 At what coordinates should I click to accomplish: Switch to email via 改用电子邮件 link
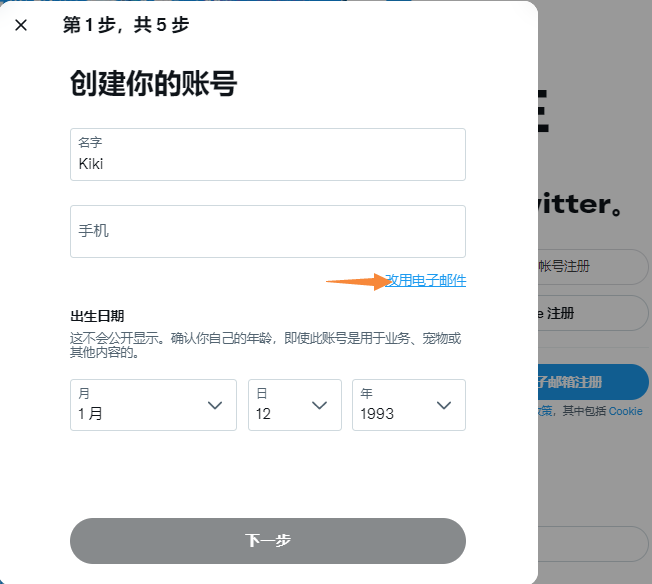pyautogui.click(x=426, y=281)
